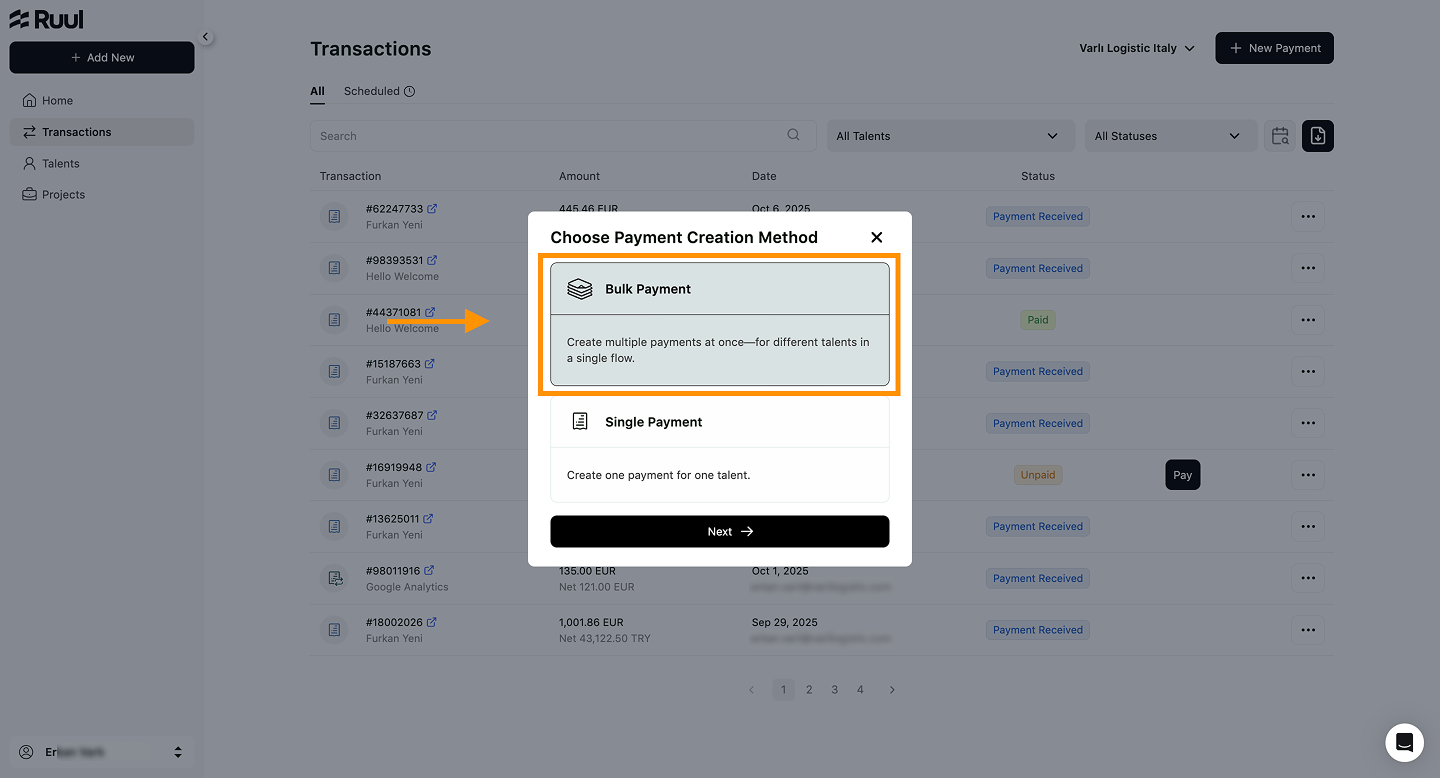Open Varlı Logistic Italy account switcher
The width and height of the screenshot is (1440, 778).
pos(1137,48)
